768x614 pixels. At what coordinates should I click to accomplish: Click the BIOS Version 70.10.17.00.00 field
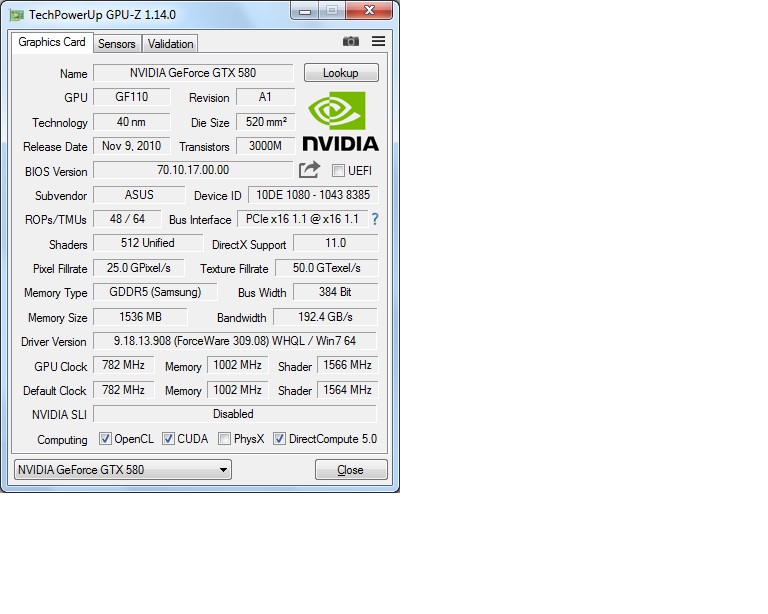193,170
